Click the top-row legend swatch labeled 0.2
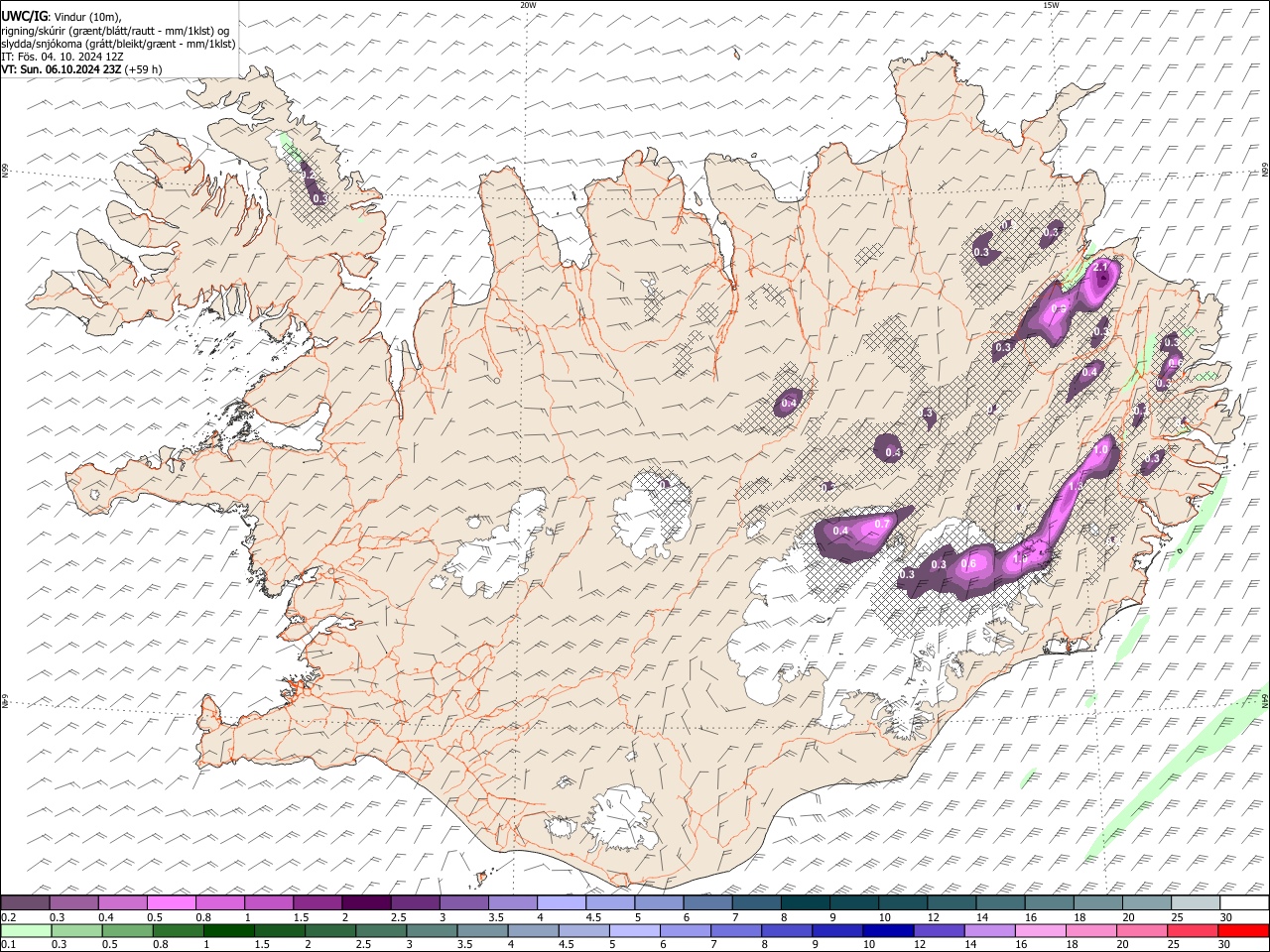The height and width of the screenshot is (952, 1270). pyautogui.click(x=25, y=902)
